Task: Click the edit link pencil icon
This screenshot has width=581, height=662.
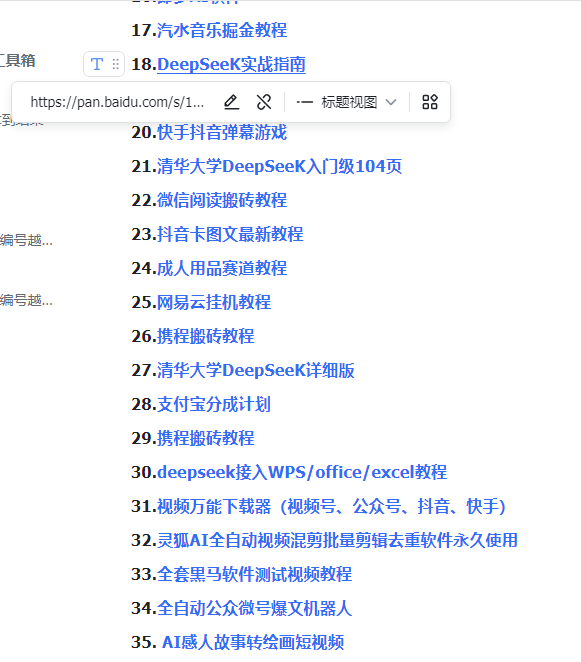Action: click(x=231, y=102)
